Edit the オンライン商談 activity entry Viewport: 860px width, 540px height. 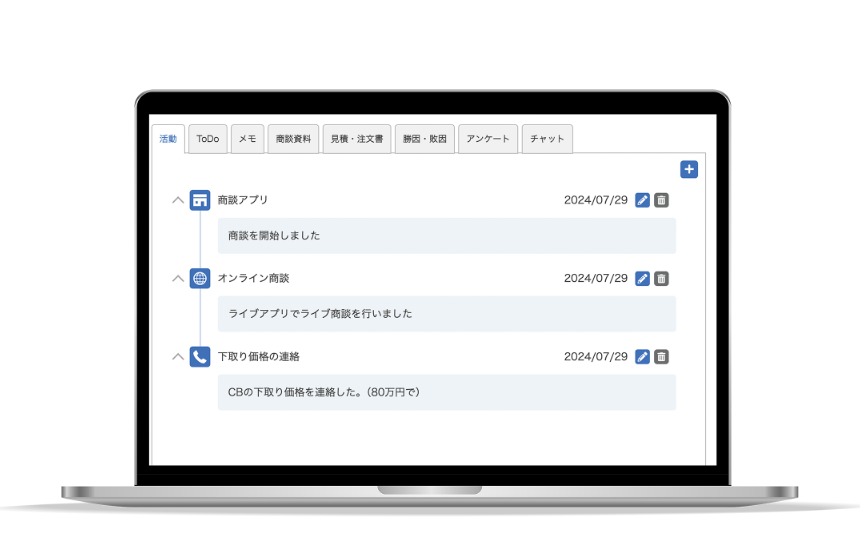click(642, 278)
